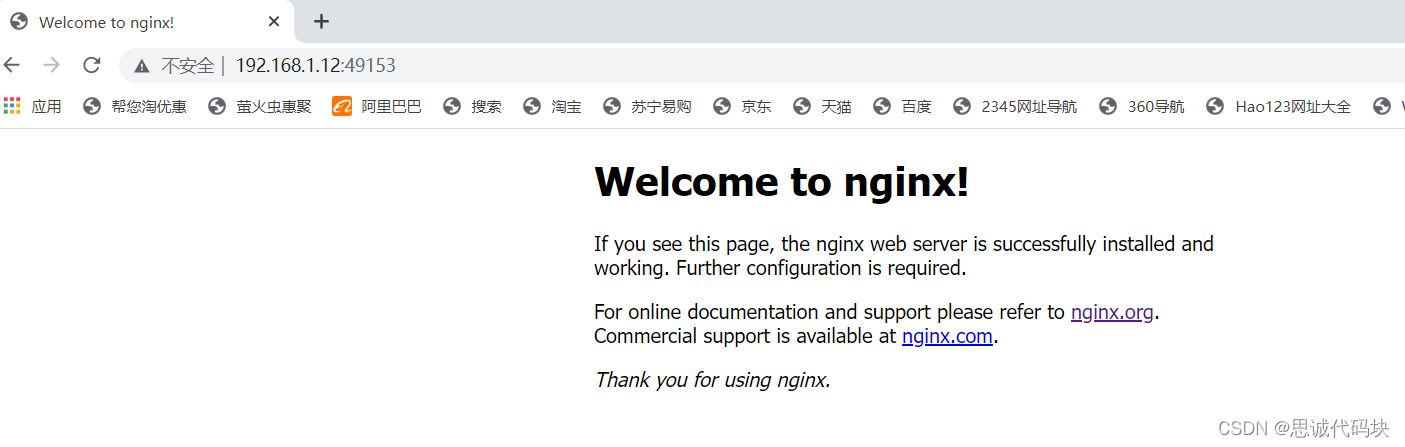
Task: Open the 百度 bookmark
Action: coord(903,106)
